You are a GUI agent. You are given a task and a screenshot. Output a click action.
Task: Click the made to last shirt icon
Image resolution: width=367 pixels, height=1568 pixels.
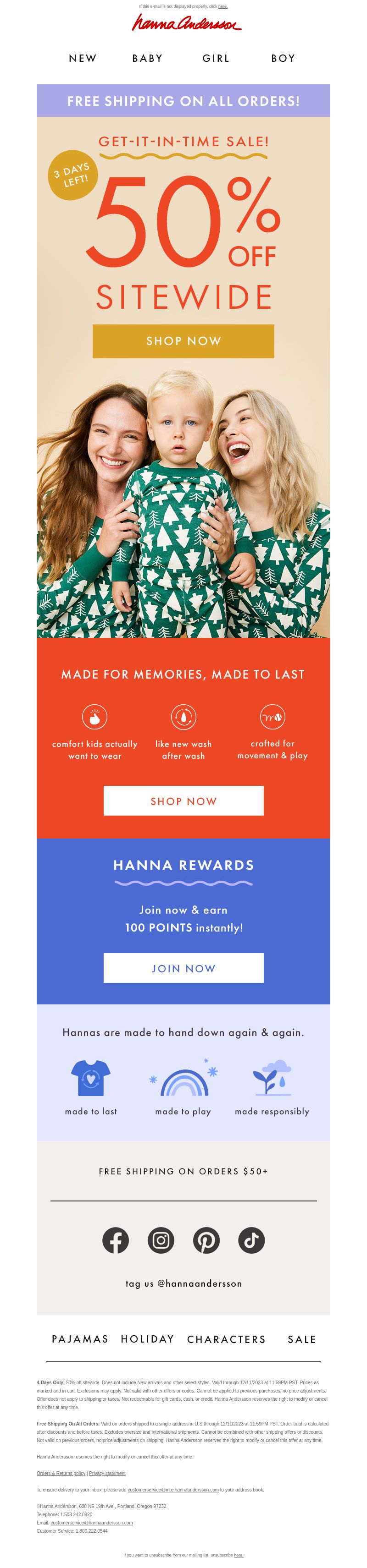coord(91,1078)
